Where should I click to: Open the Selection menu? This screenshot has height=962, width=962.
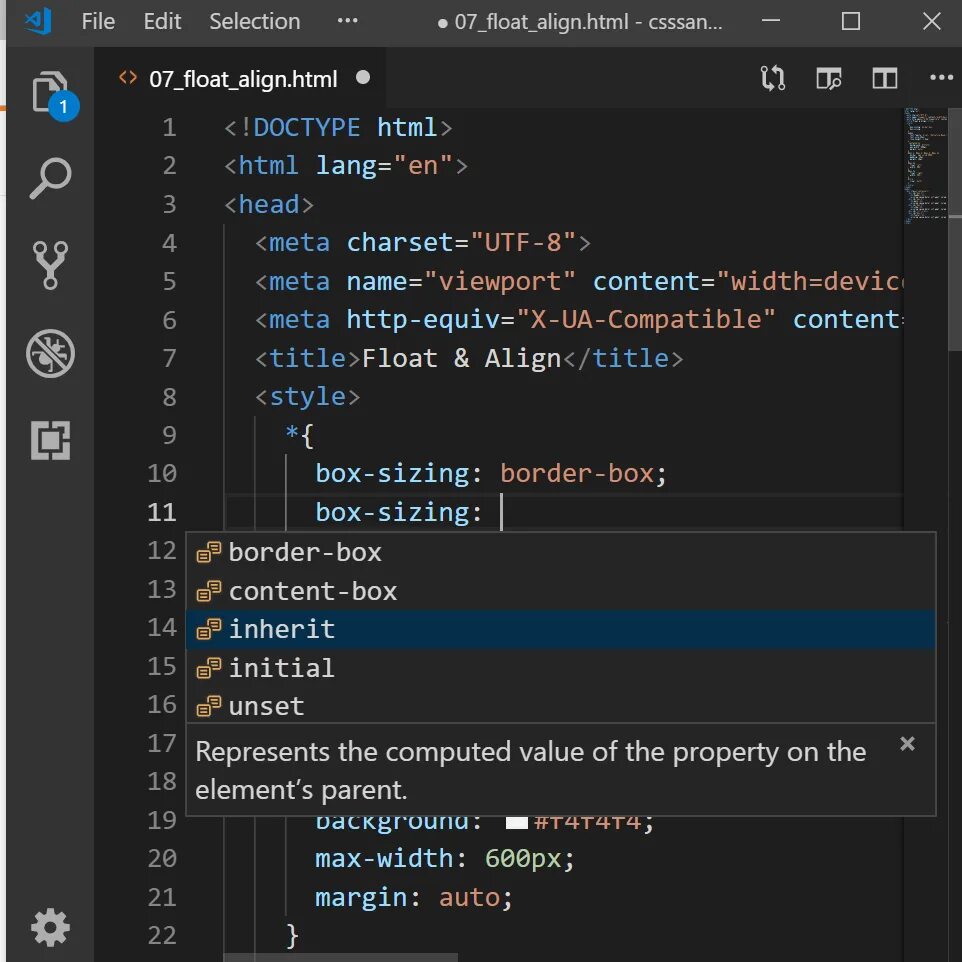tap(255, 21)
